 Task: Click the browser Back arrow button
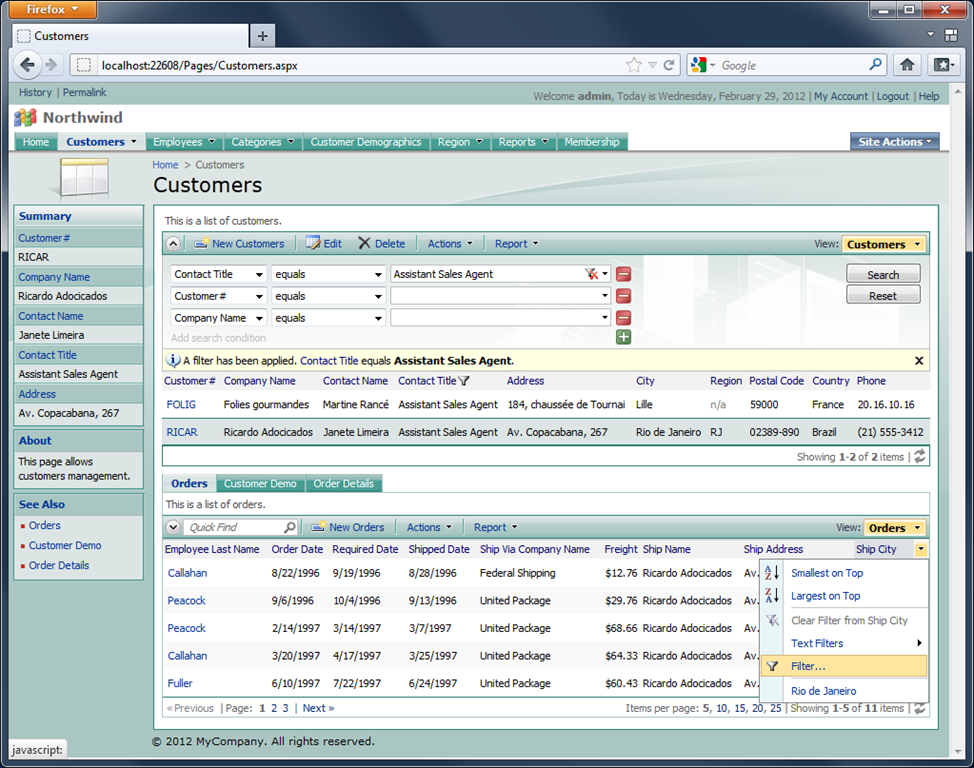click(28, 66)
